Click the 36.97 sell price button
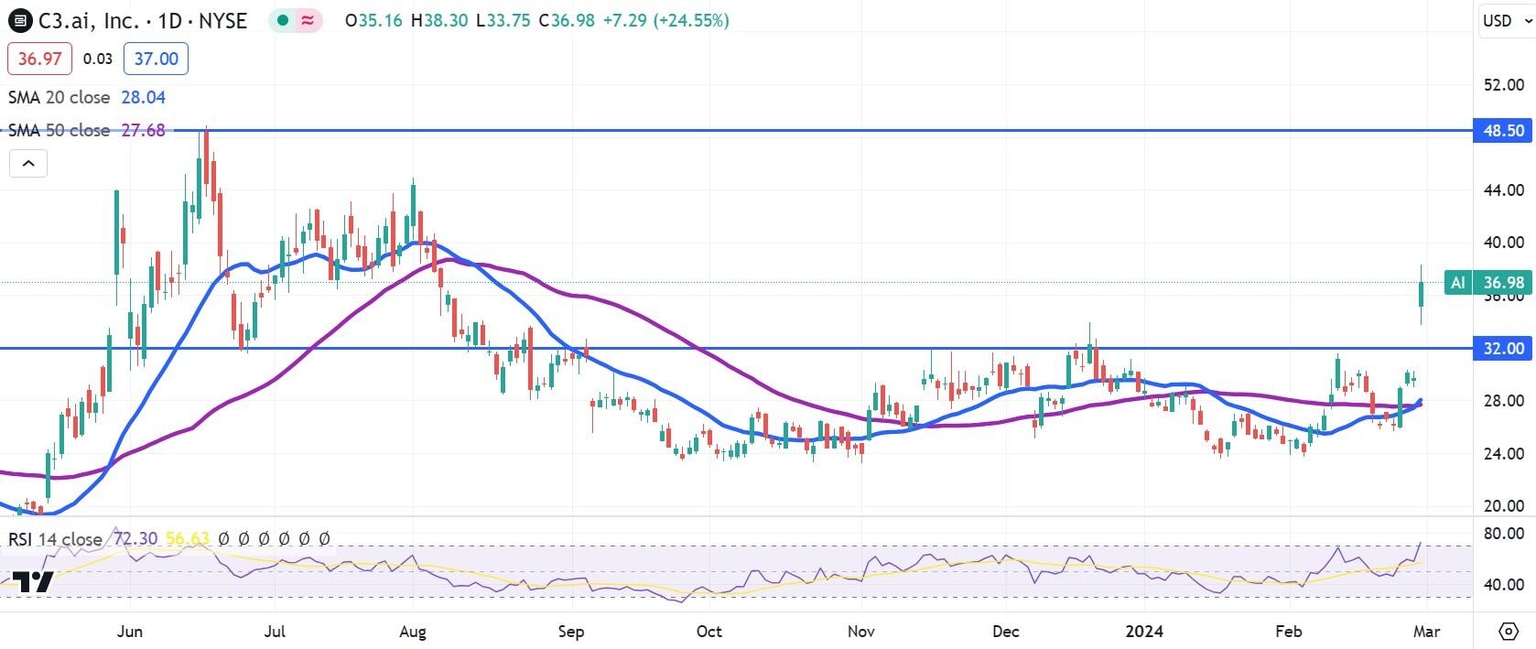This screenshot has height=649, width=1536. 40,59
